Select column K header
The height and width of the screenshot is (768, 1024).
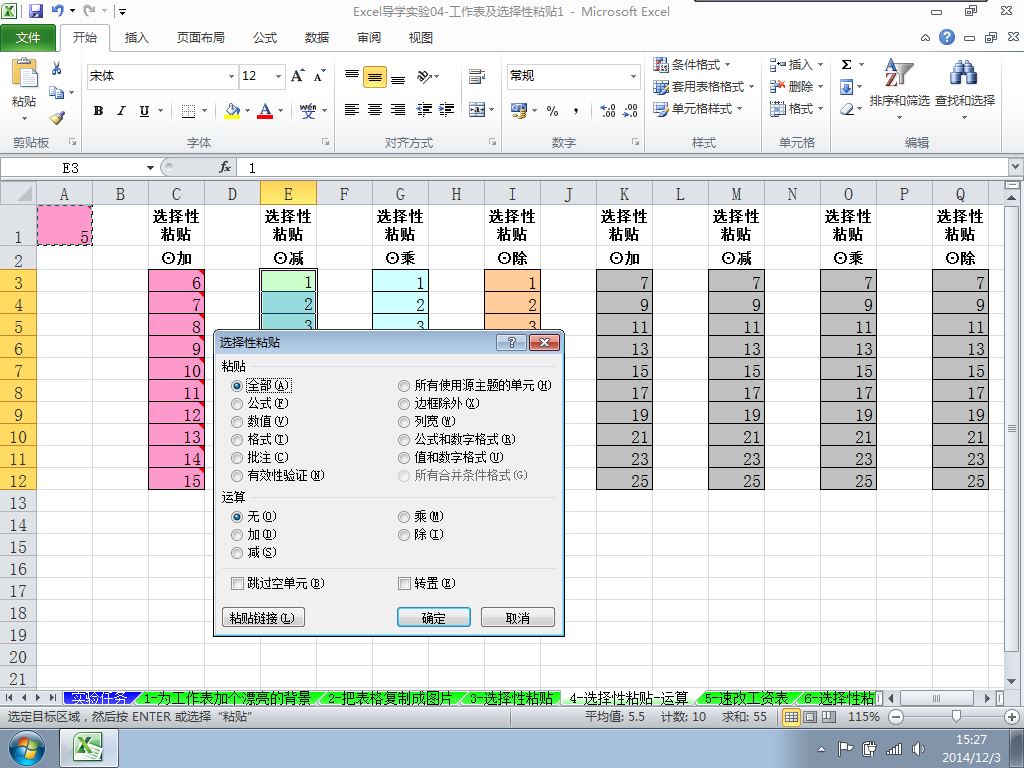pyautogui.click(x=624, y=194)
